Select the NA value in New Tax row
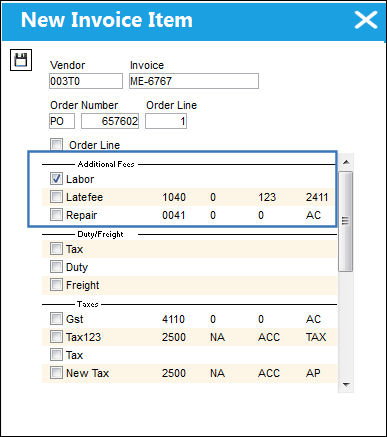Viewport: 387px width, 437px height. coord(218,373)
